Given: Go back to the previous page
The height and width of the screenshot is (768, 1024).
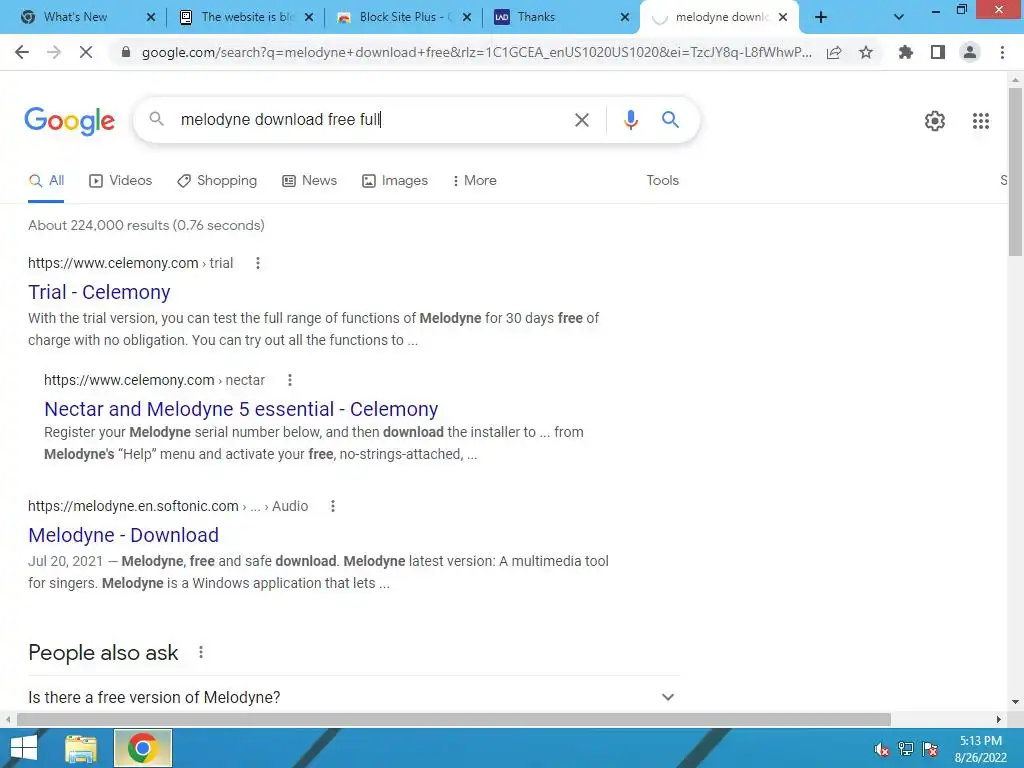Looking at the screenshot, I should click(22, 52).
